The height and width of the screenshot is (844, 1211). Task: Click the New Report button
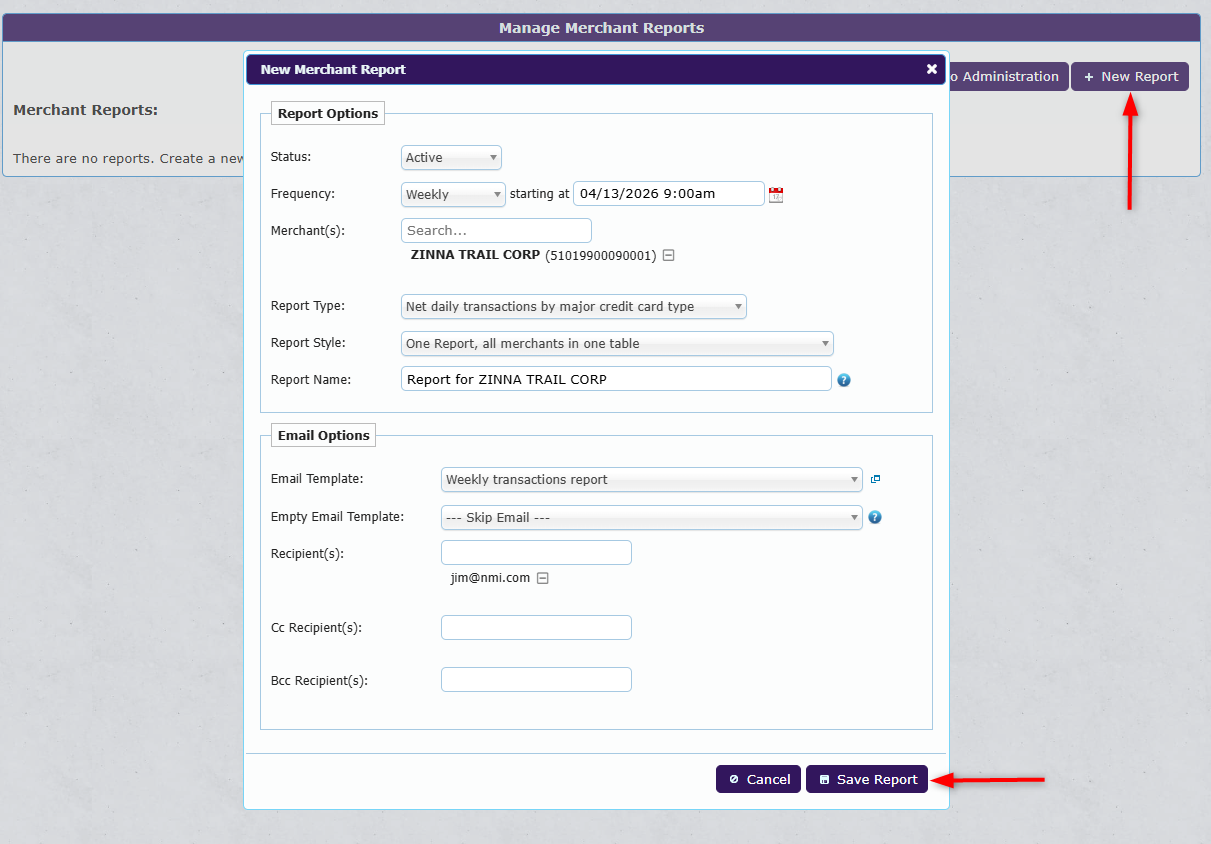[x=1129, y=77]
